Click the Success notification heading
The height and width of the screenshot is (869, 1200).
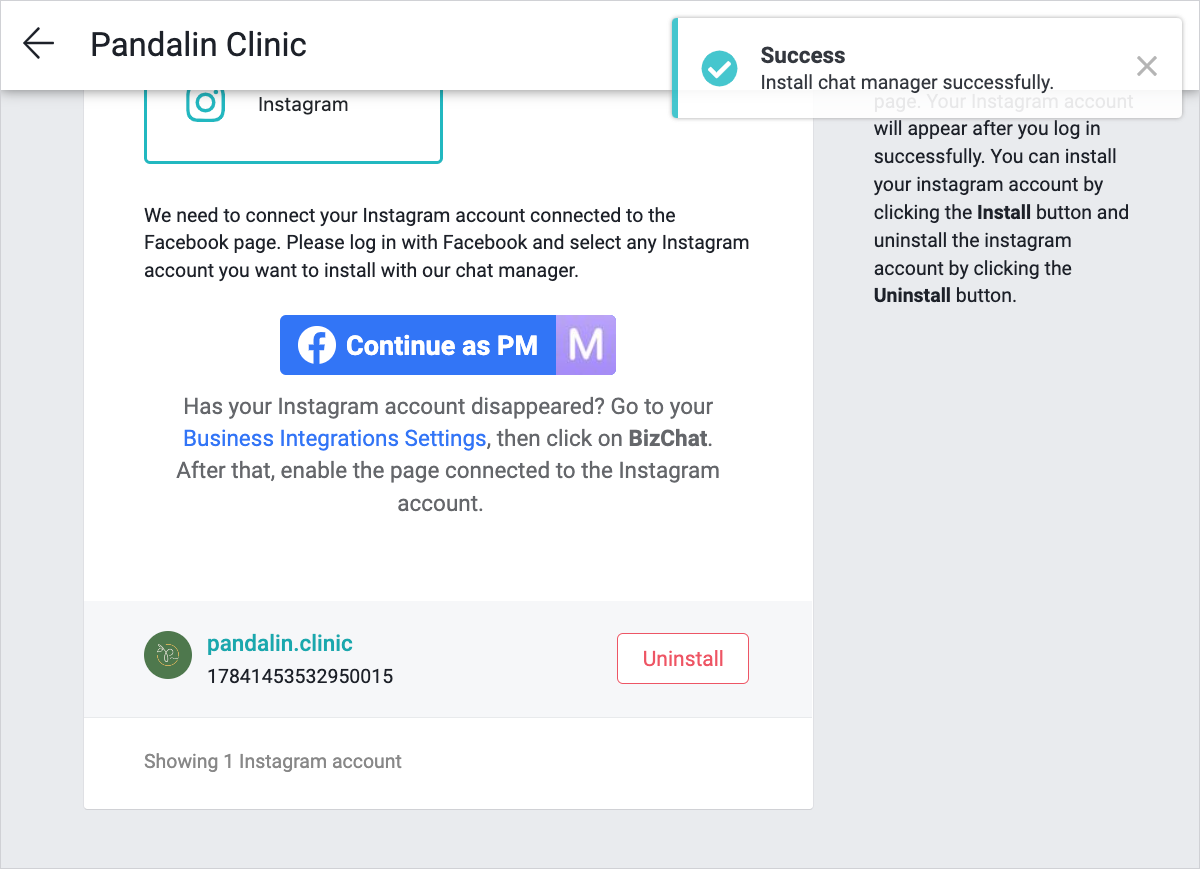[x=803, y=56]
